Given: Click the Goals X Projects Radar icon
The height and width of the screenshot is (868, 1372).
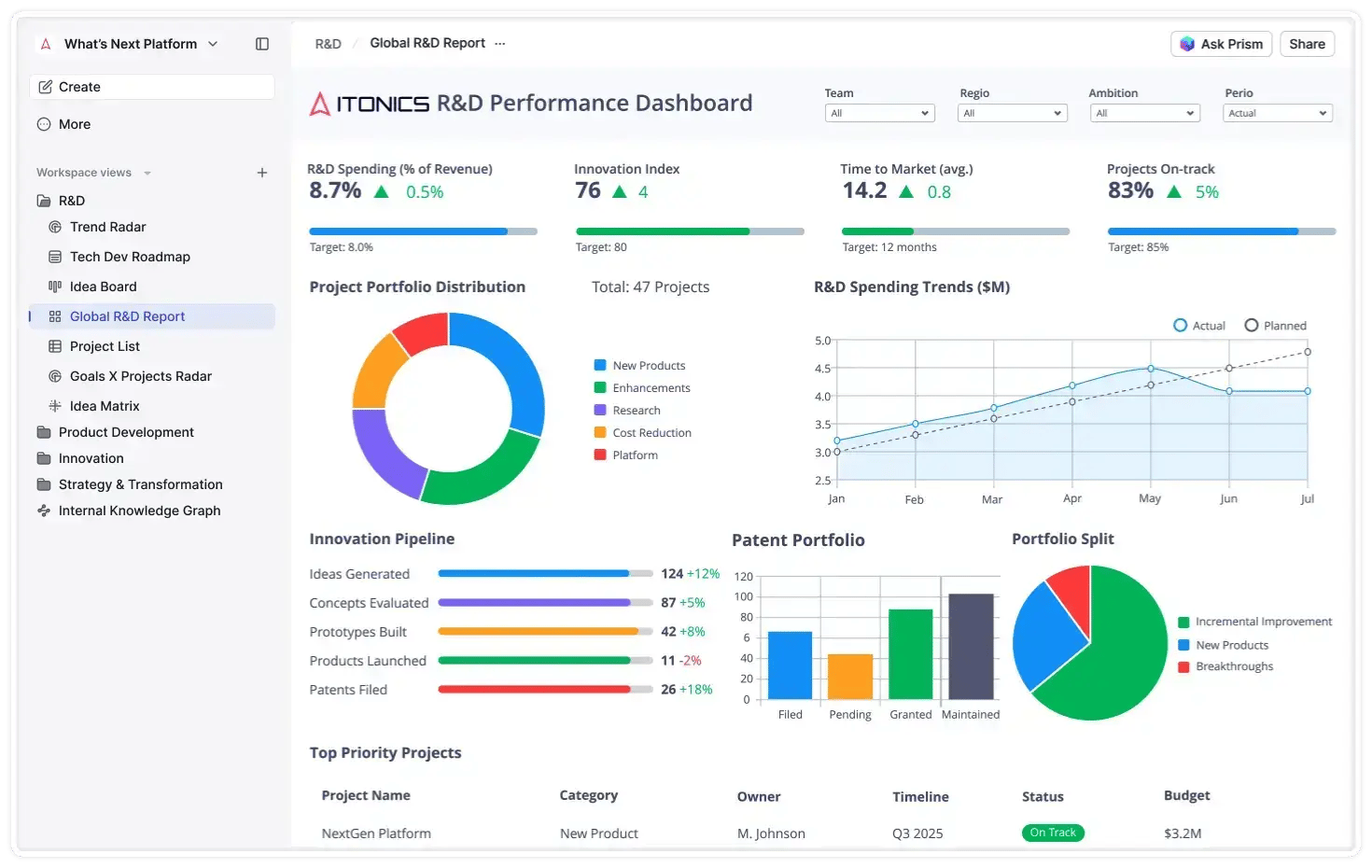Looking at the screenshot, I should [x=55, y=376].
